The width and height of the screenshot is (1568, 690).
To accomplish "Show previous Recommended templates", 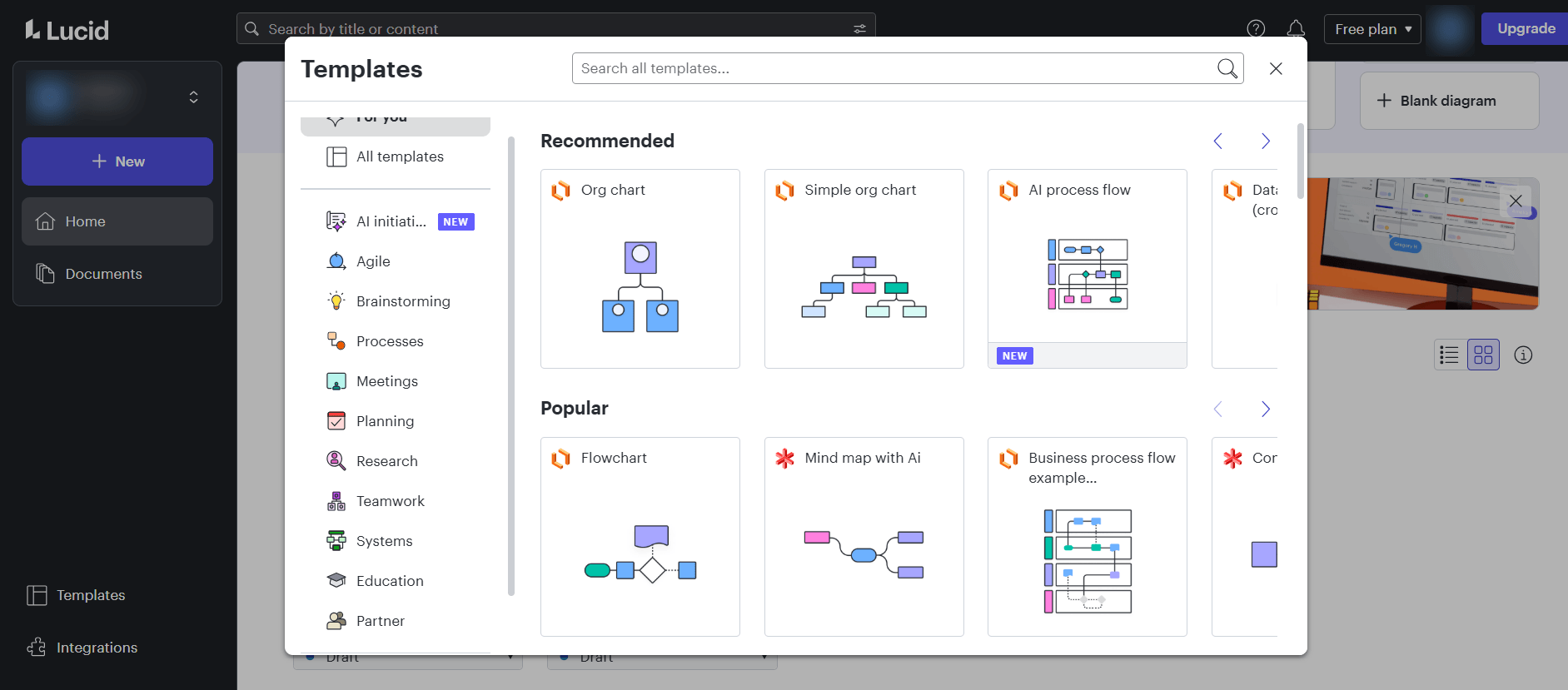I will [1218, 141].
